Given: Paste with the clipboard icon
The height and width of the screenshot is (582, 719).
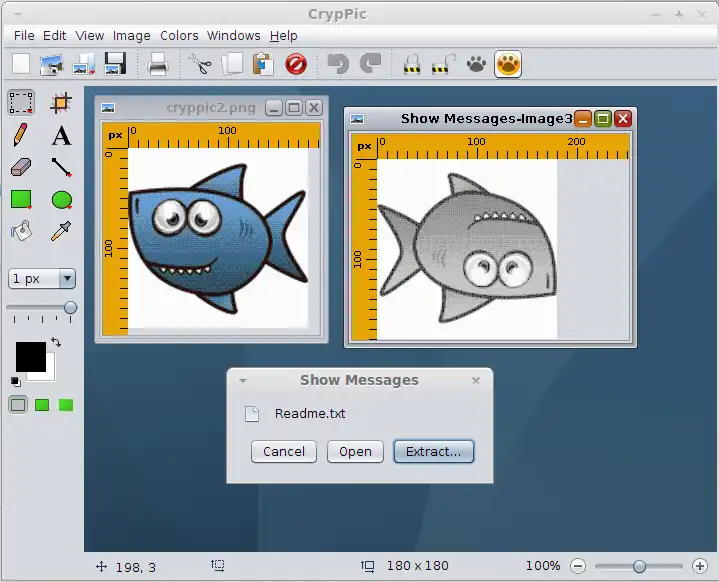Looking at the screenshot, I should pos(263,64).
